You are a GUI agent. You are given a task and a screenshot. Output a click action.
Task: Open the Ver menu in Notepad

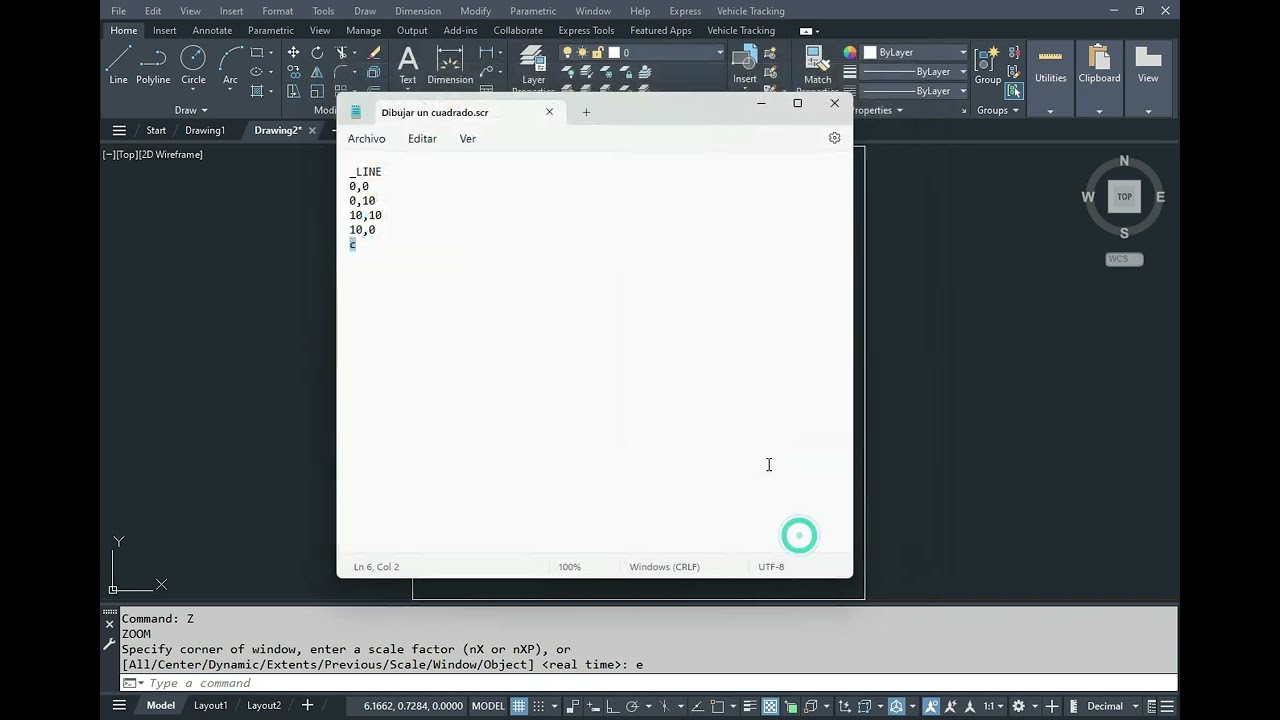tap(467, 139)
